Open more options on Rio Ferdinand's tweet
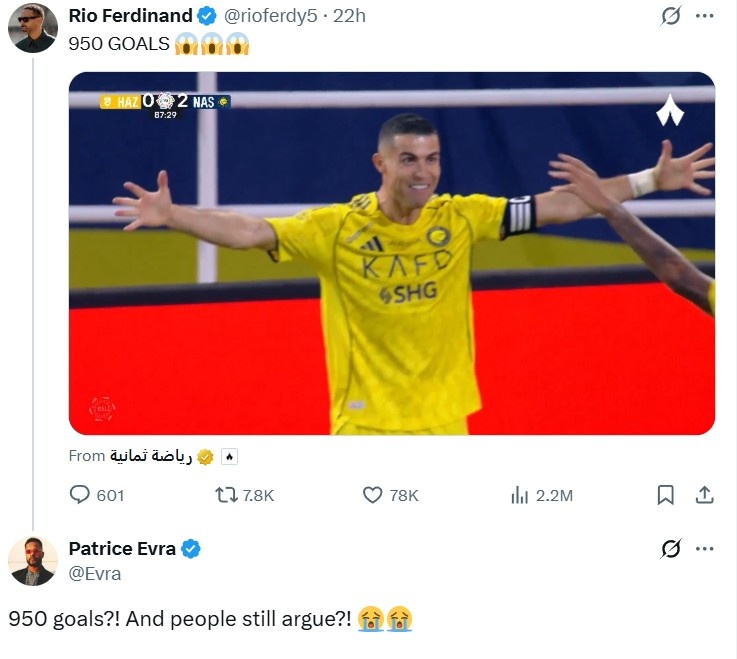This screenshot has height=659, width=737. [x=704, y=16]
